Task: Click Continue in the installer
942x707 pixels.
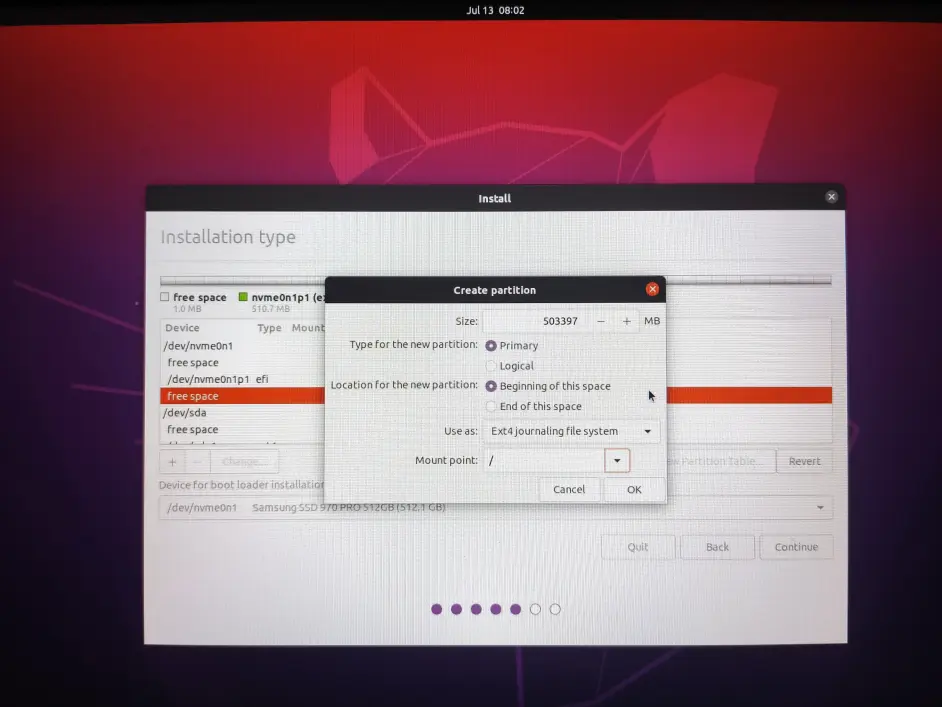Action: pyautogui.click(x=796, y=547)
